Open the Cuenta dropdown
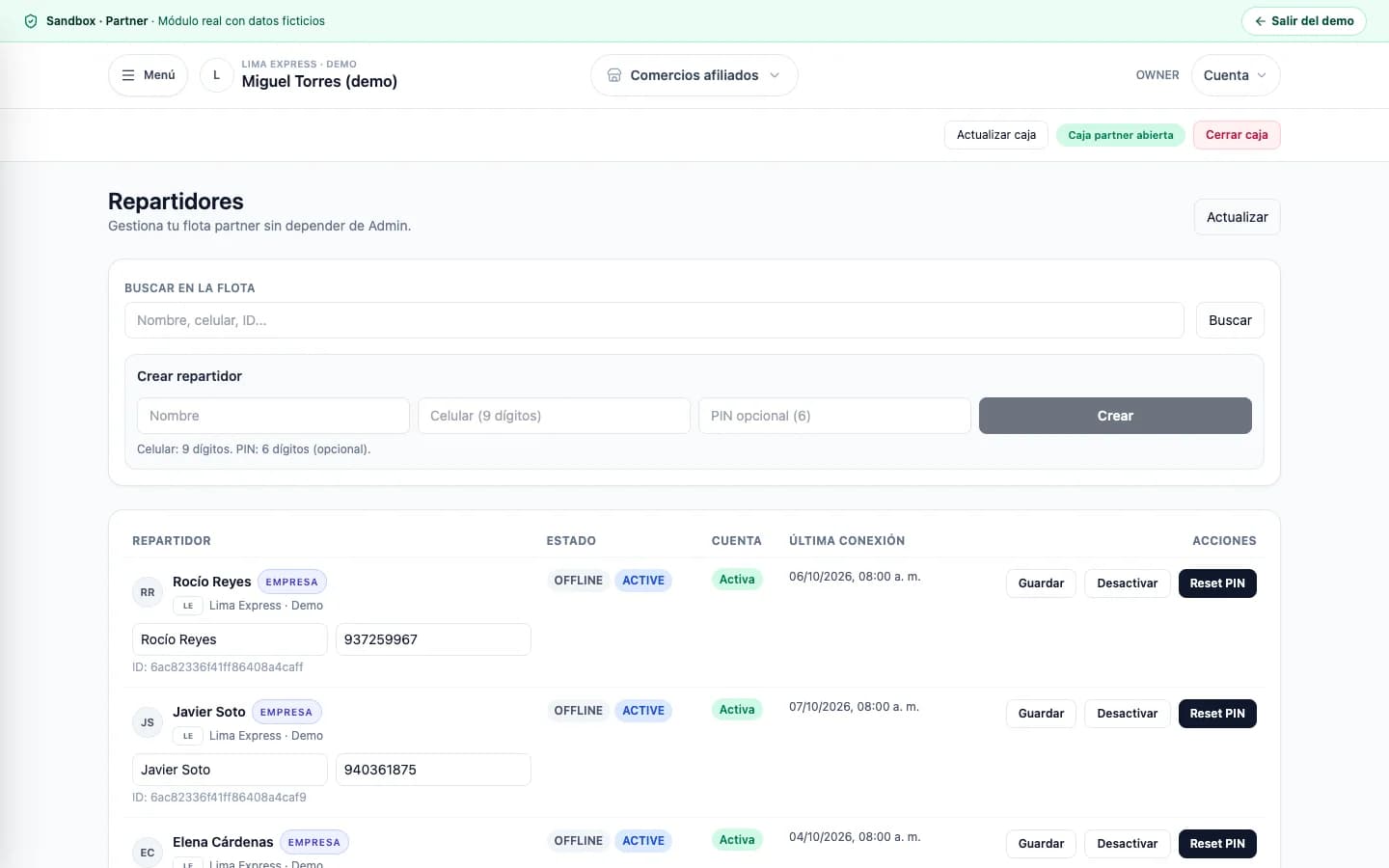This screenshot has width=1389, height=868. pos(1236,75)
